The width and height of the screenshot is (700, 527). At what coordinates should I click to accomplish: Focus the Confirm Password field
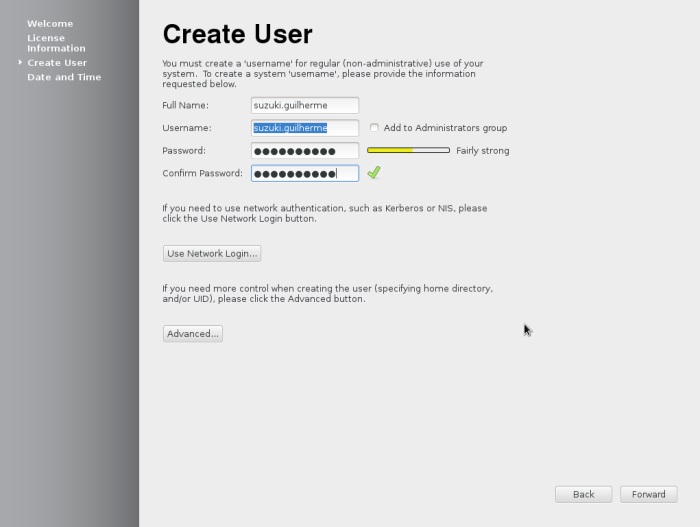(304, 173)
